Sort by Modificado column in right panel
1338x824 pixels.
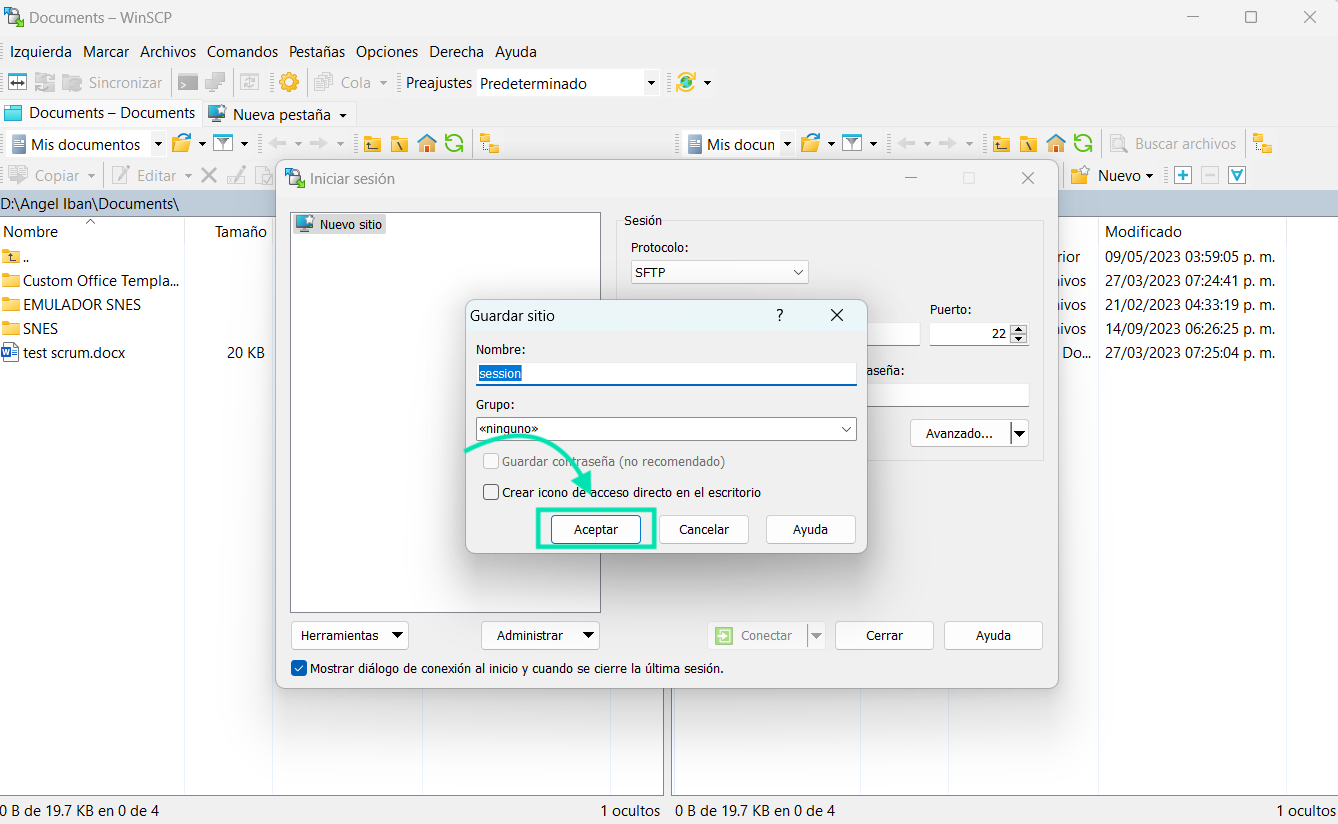click(x=1143, y=231)
